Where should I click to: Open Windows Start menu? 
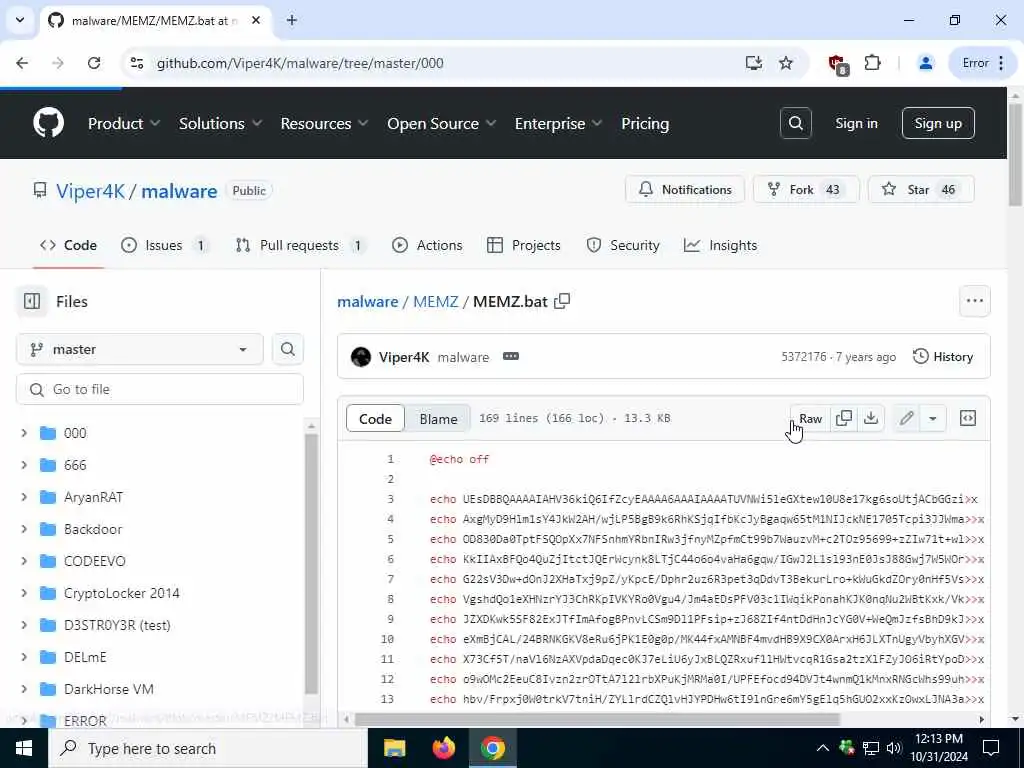(24, 748)
